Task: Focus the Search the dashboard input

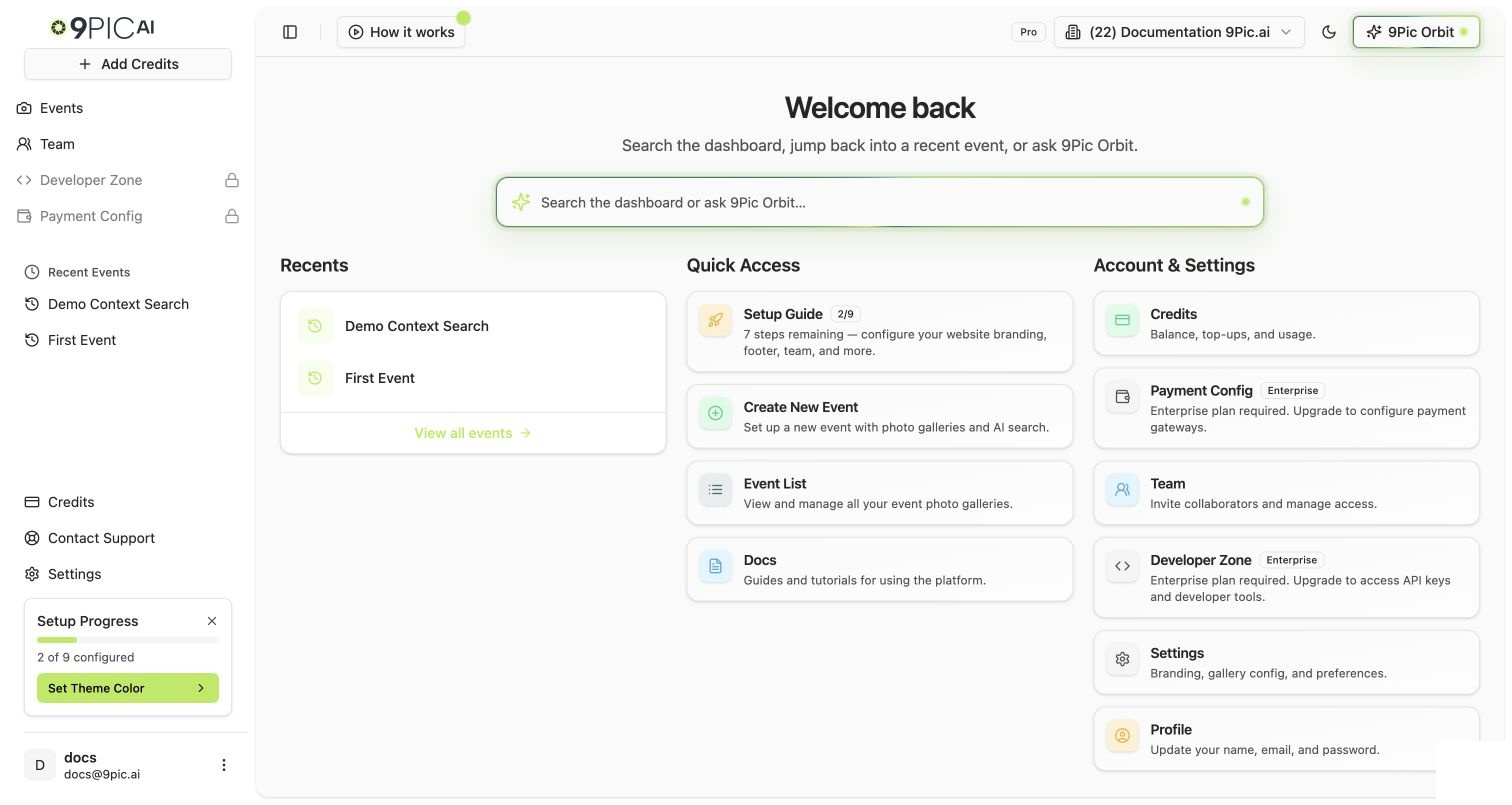Action: click(880, 202)
